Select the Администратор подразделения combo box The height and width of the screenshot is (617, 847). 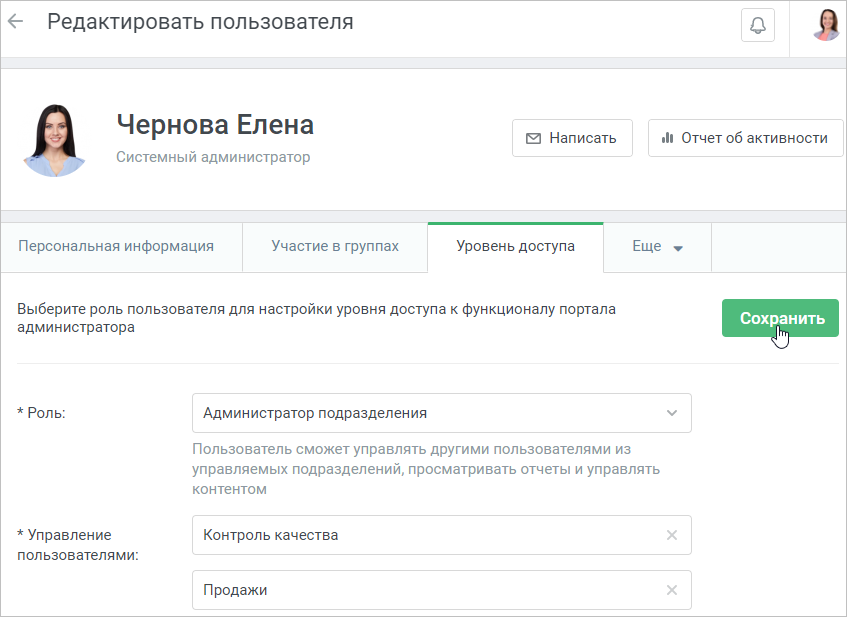(x=441, y=413)
